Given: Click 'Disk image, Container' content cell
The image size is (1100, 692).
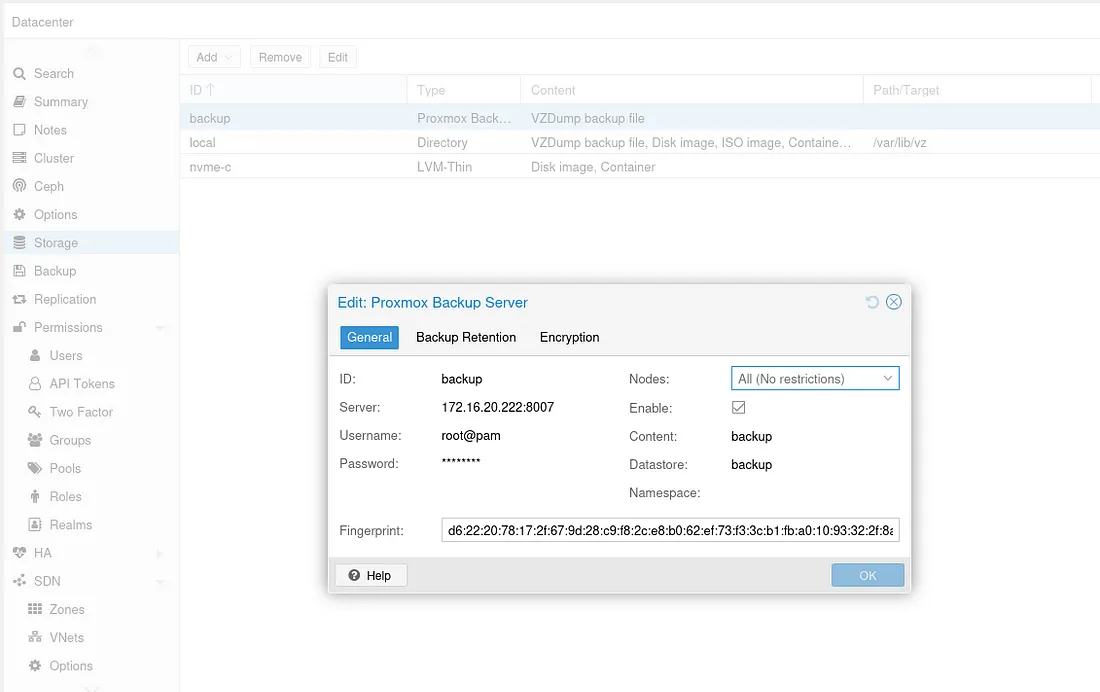Looking at the screenshot, I should [x=593, y=167].
